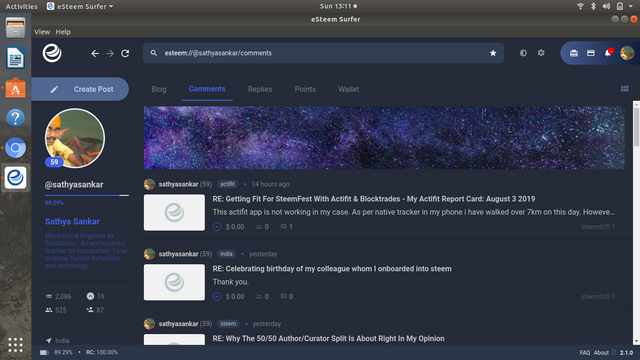Open the steem tag label
This screenshot has width=640, height=360.
[228, 324]
